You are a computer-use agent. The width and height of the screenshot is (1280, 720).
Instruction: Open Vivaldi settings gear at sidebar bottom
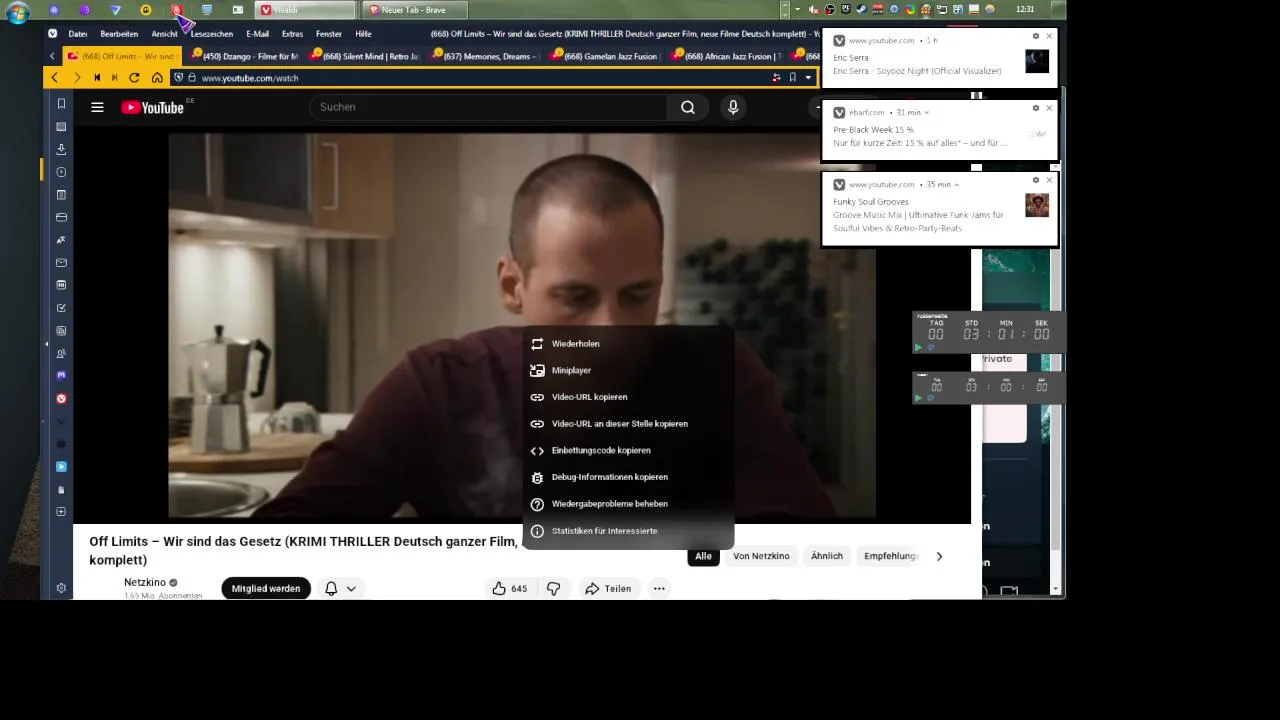[61, 589]
